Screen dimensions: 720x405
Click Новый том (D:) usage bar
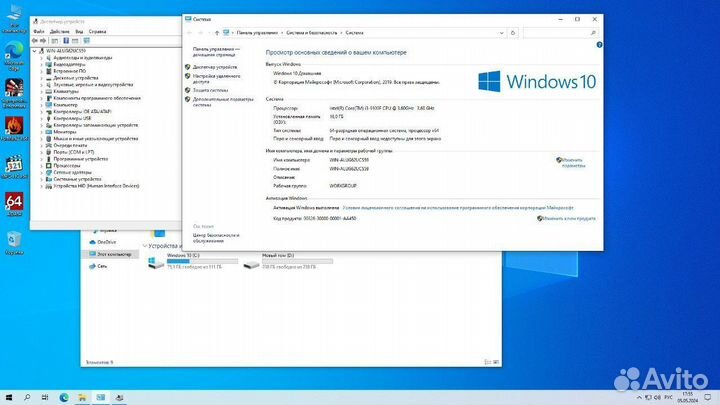pyautogui.click(x=298, y=261)
